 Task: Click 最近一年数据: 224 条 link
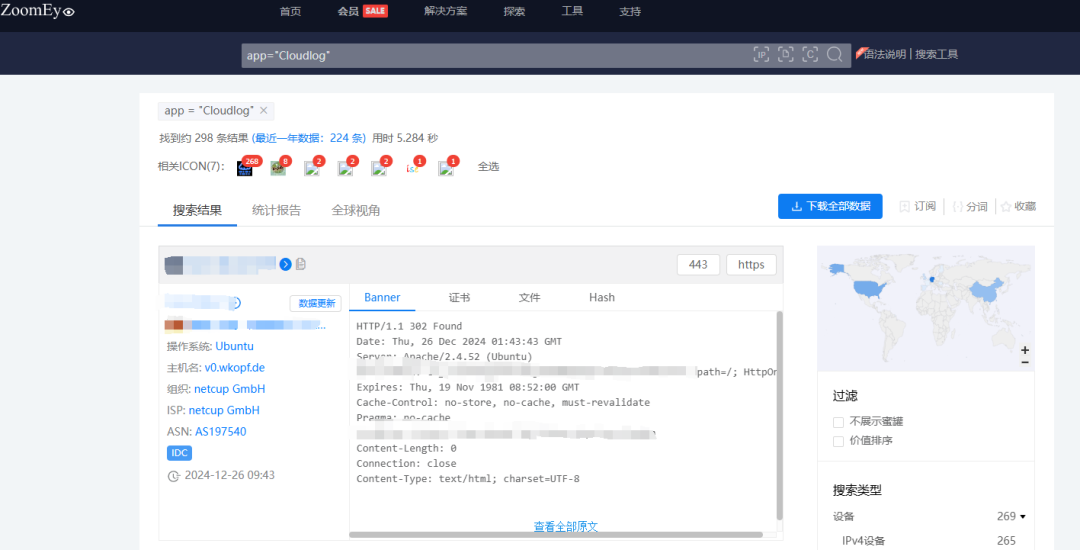click(x=309, y=138)
